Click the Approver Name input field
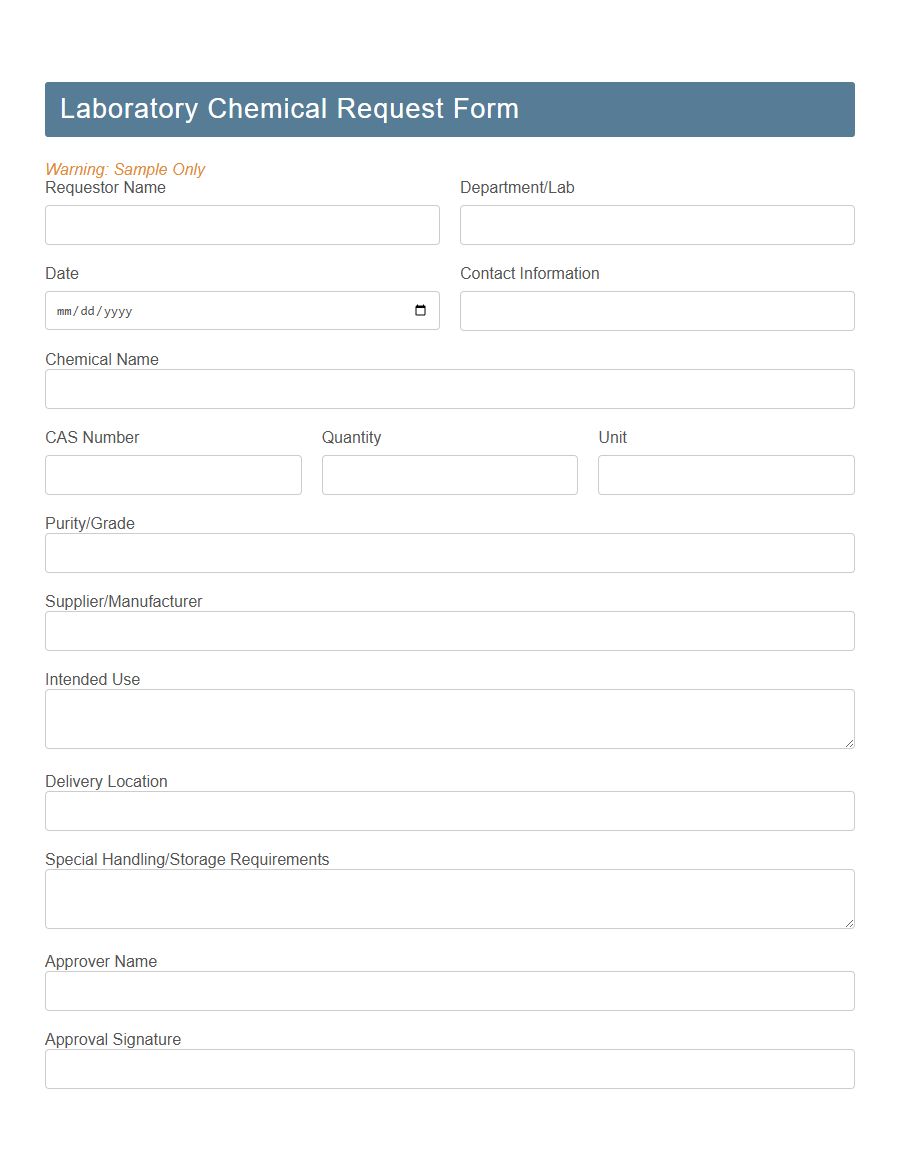 pos(449,990)
